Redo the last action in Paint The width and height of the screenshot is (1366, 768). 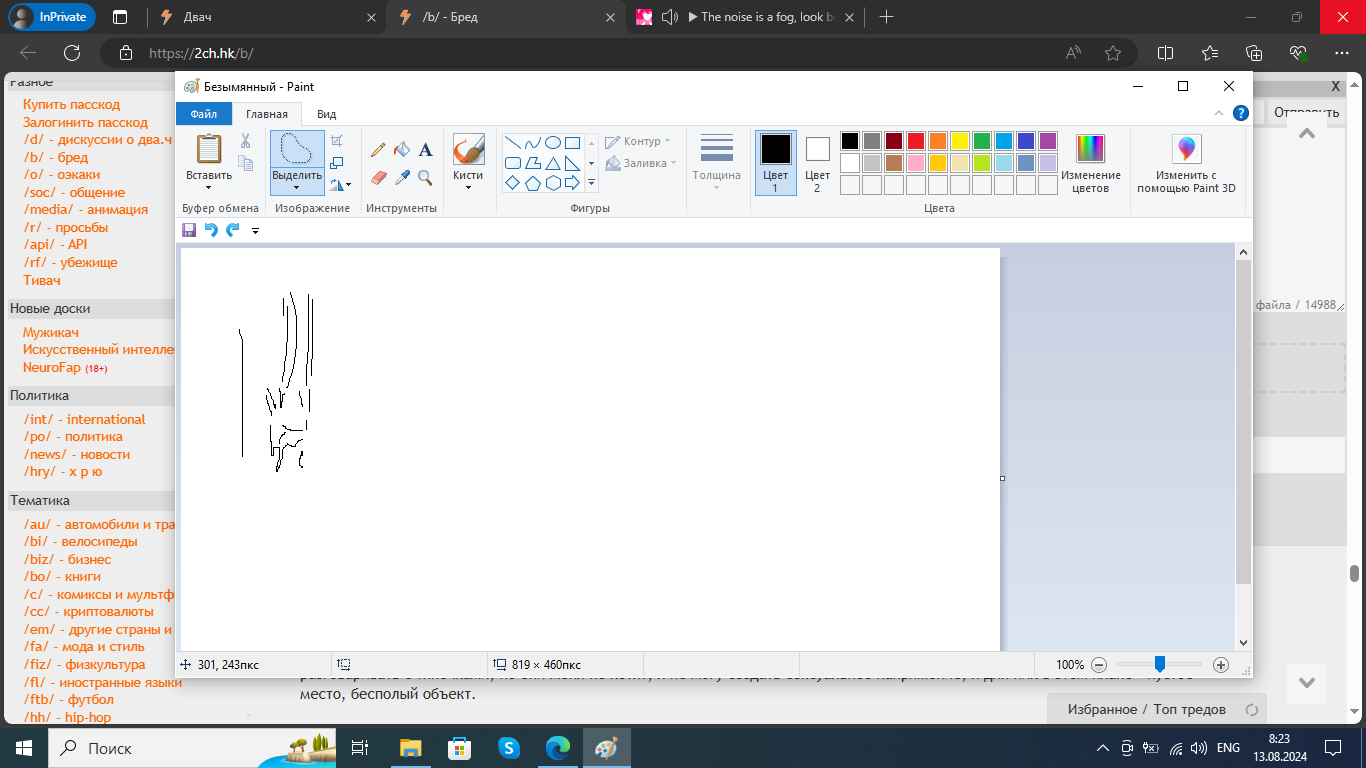coord(233,230)
